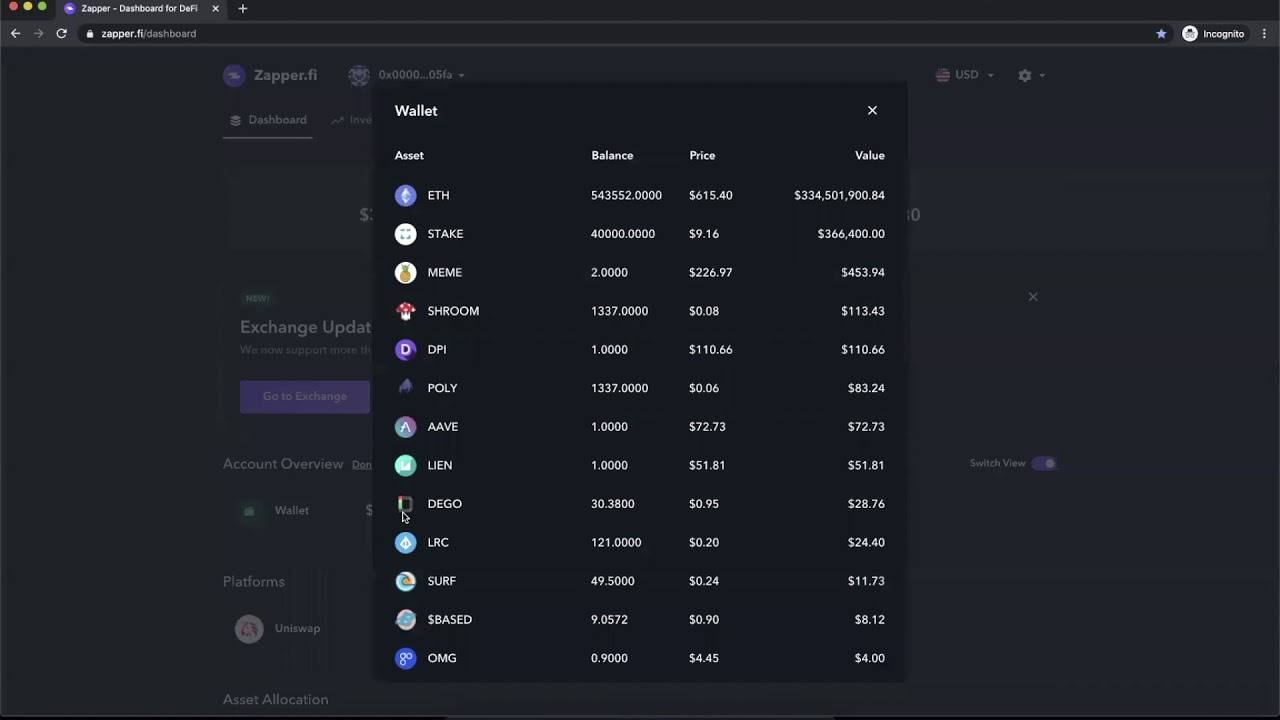Select the LRC token icon
Screen dimensions: 1280x720
[405, 542]
